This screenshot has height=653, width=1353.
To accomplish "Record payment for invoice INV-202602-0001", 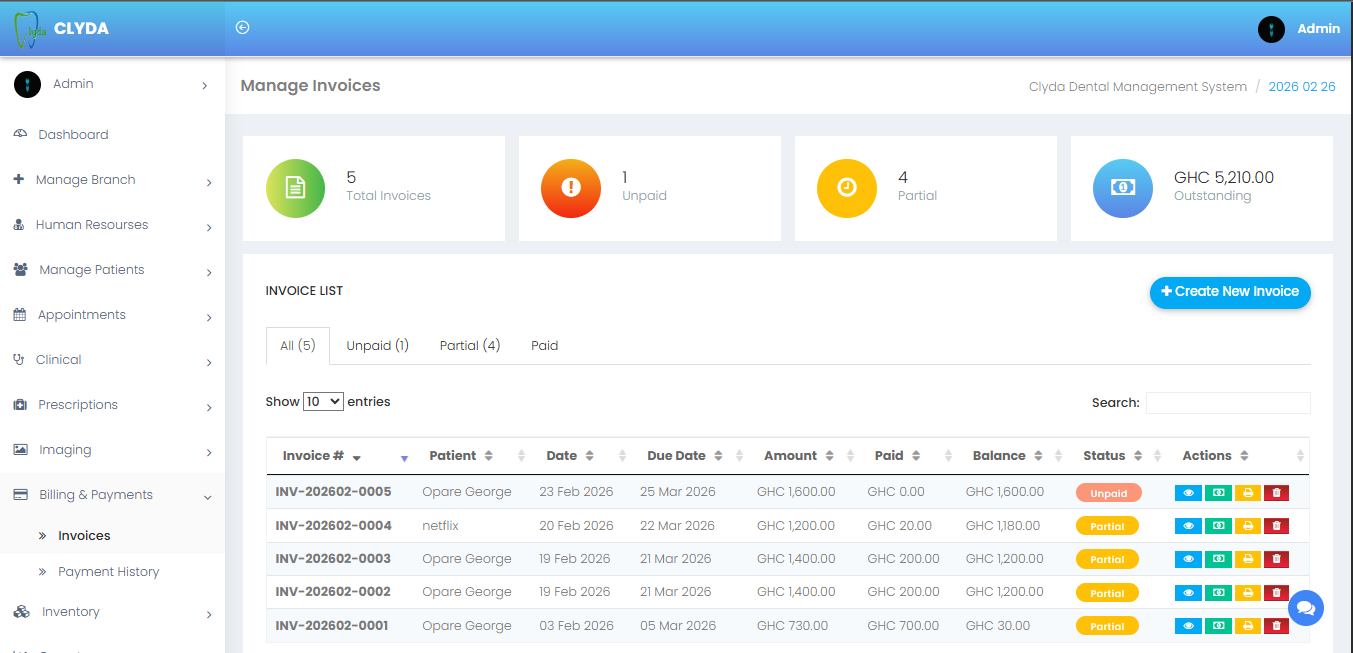I will 1218,626.
